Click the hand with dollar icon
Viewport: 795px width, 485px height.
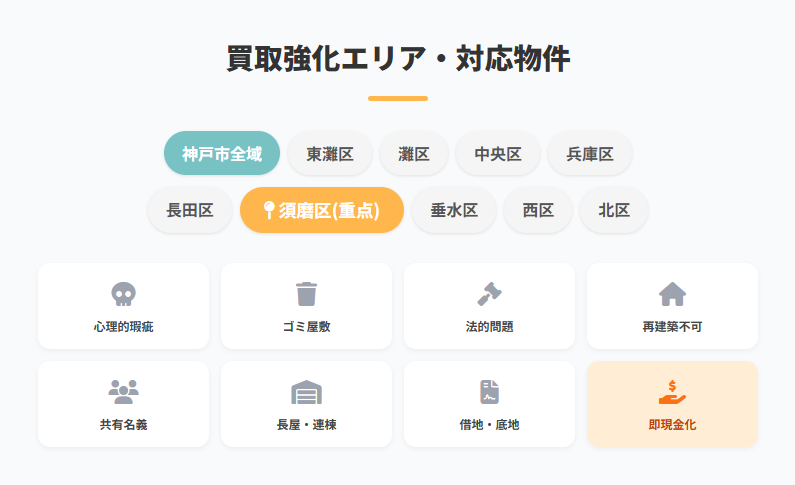pos(672,392)
